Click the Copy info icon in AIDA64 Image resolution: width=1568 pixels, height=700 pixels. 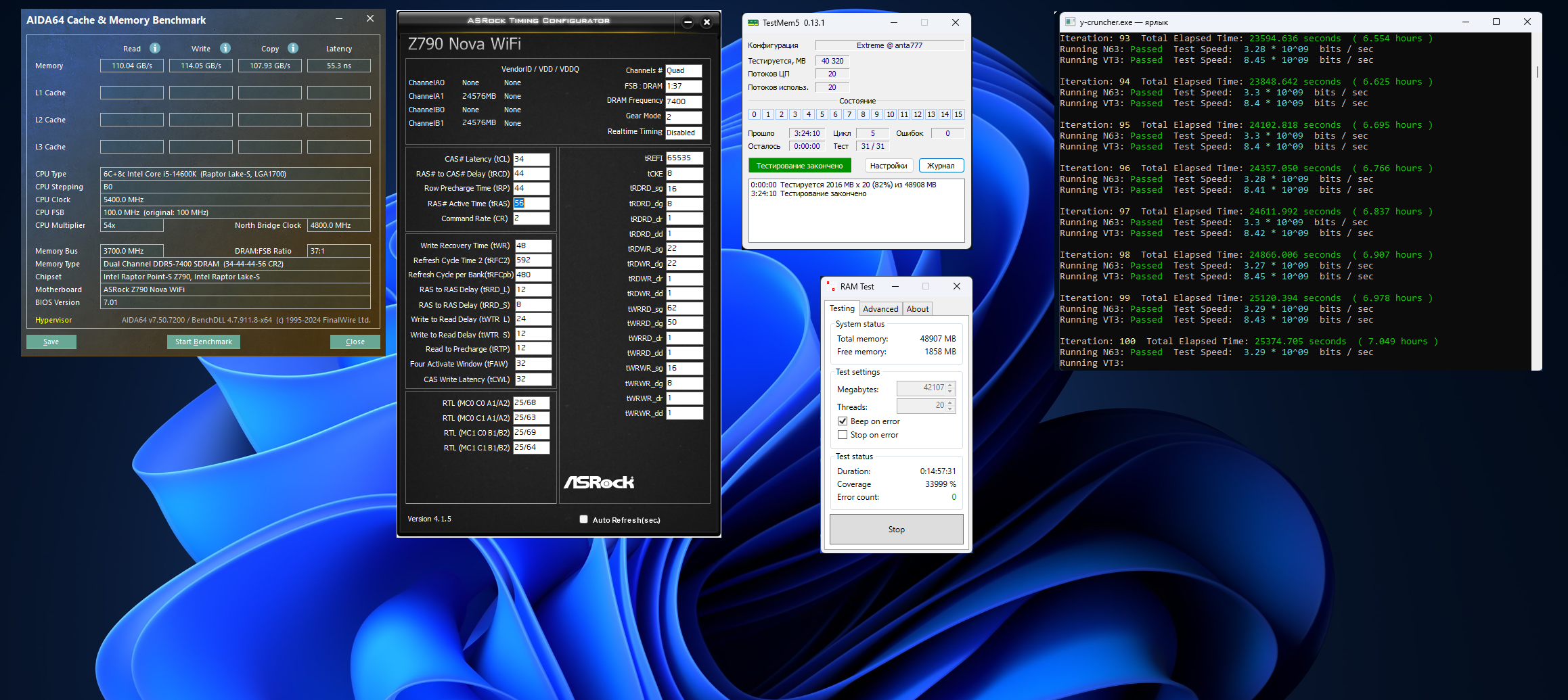click(293, 48)
